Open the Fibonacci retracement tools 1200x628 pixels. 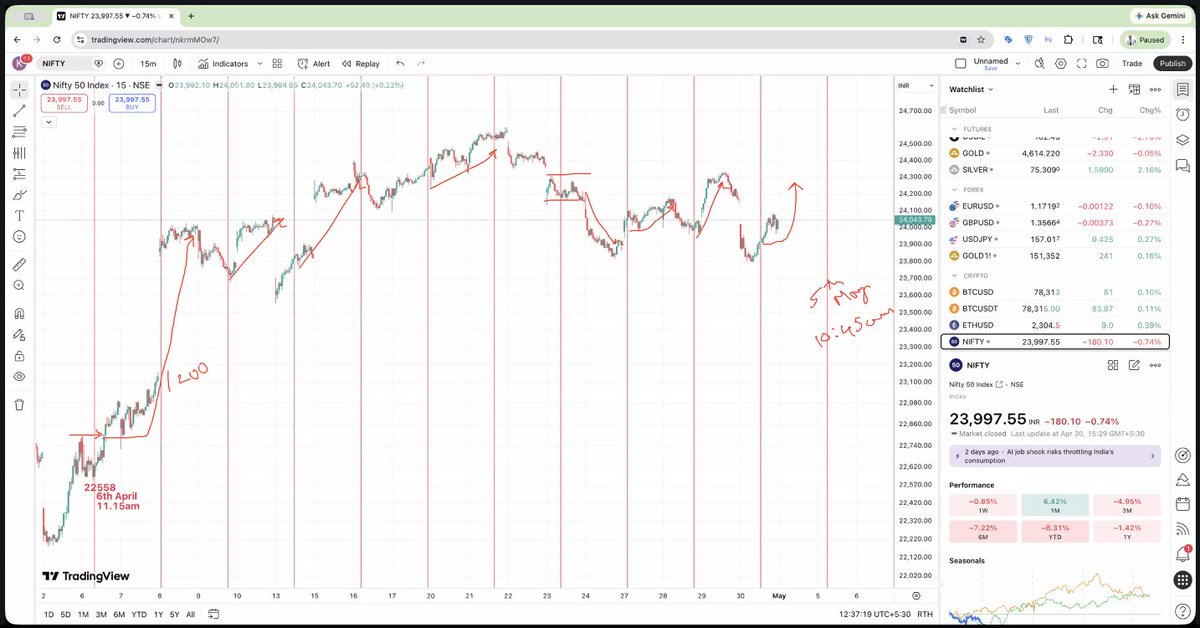[x=20, y=132]
